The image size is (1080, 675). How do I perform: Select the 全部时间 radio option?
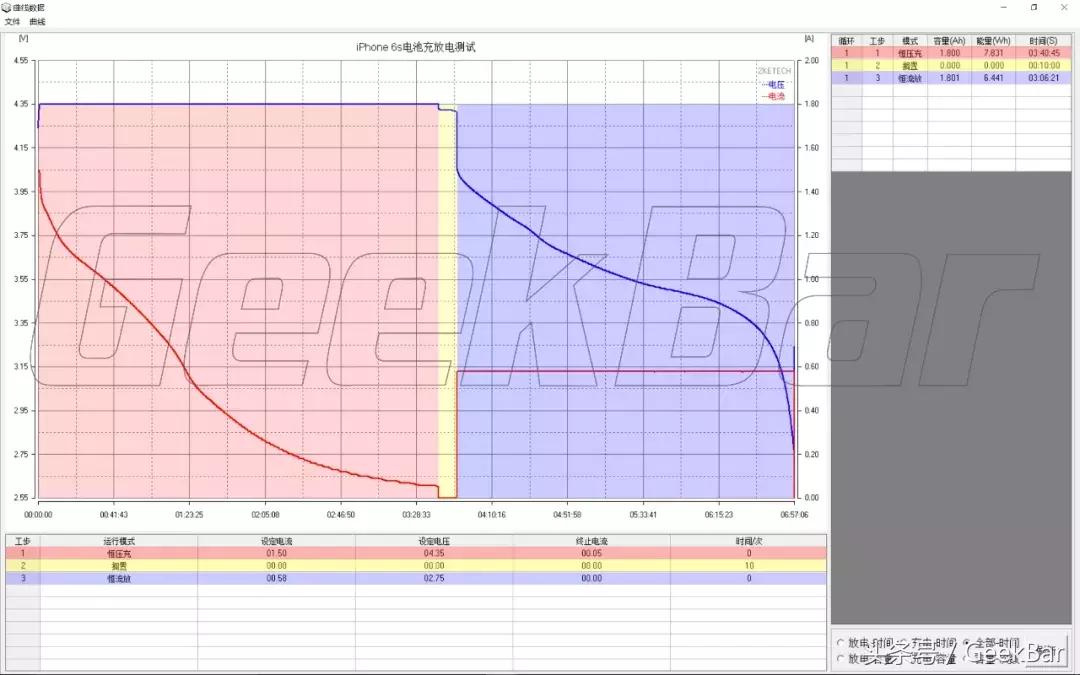coord(967,642)
